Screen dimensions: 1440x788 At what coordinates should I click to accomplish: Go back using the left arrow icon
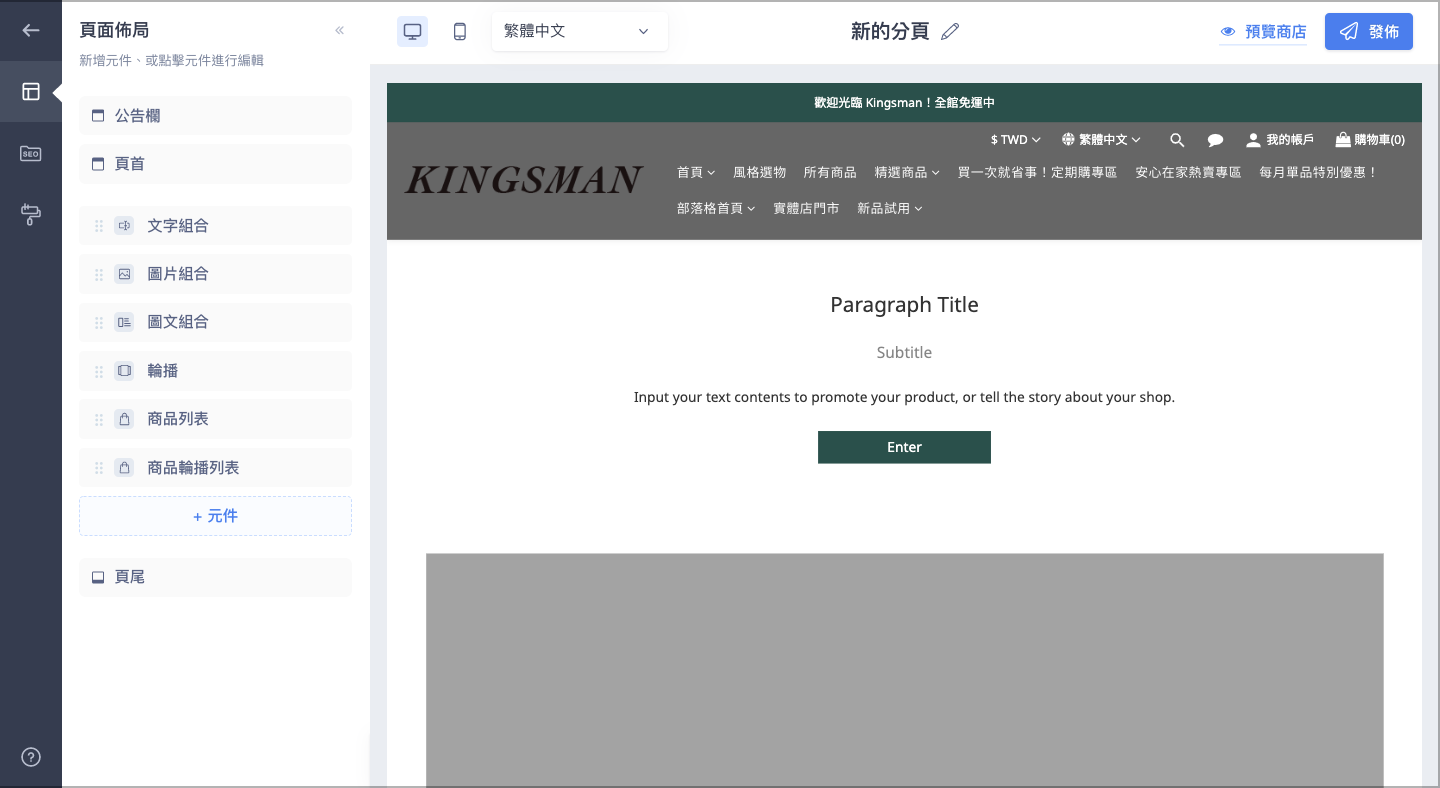(31, 30)
